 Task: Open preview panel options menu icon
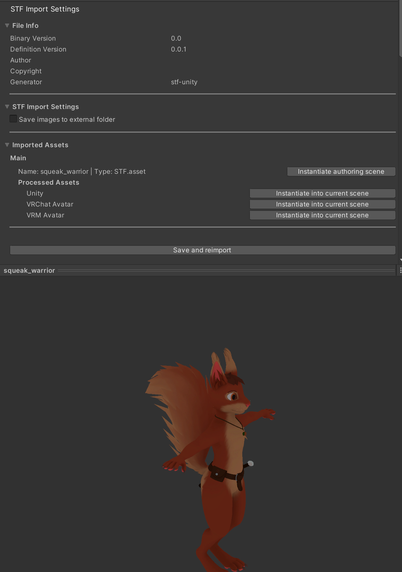(400, 270)
